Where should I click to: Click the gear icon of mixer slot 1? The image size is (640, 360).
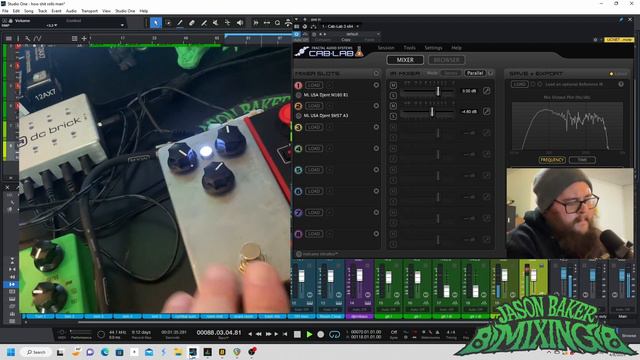[x=376, y=85]
